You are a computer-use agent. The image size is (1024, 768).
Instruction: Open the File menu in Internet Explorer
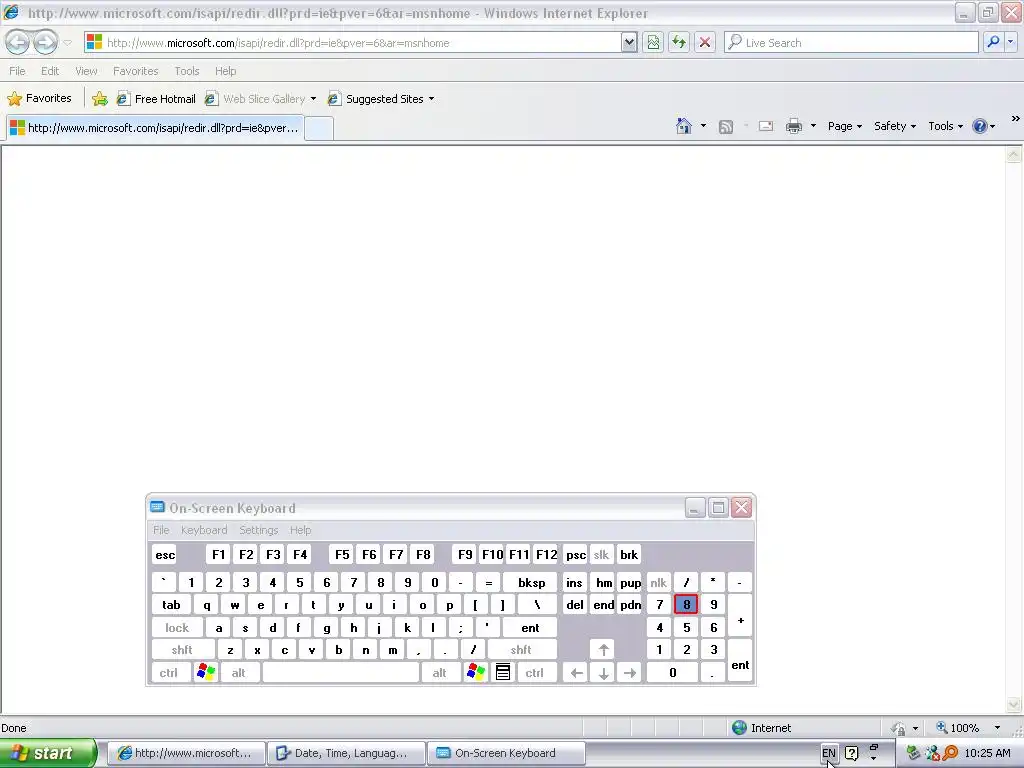[18, 71]
